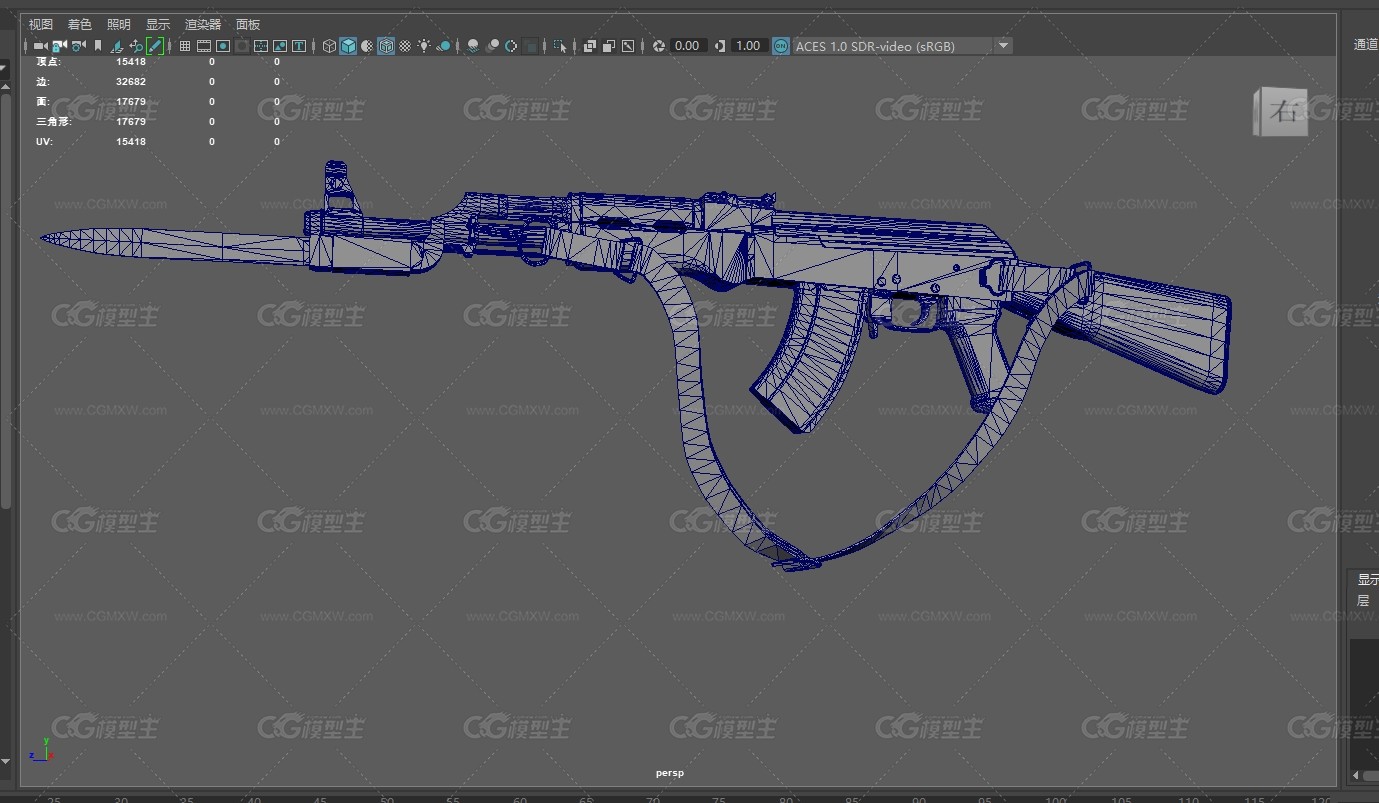This screenshot has width=1379, height=803.
Task: Toggle the Field Chart overlay
Action: tap(261, 46)
